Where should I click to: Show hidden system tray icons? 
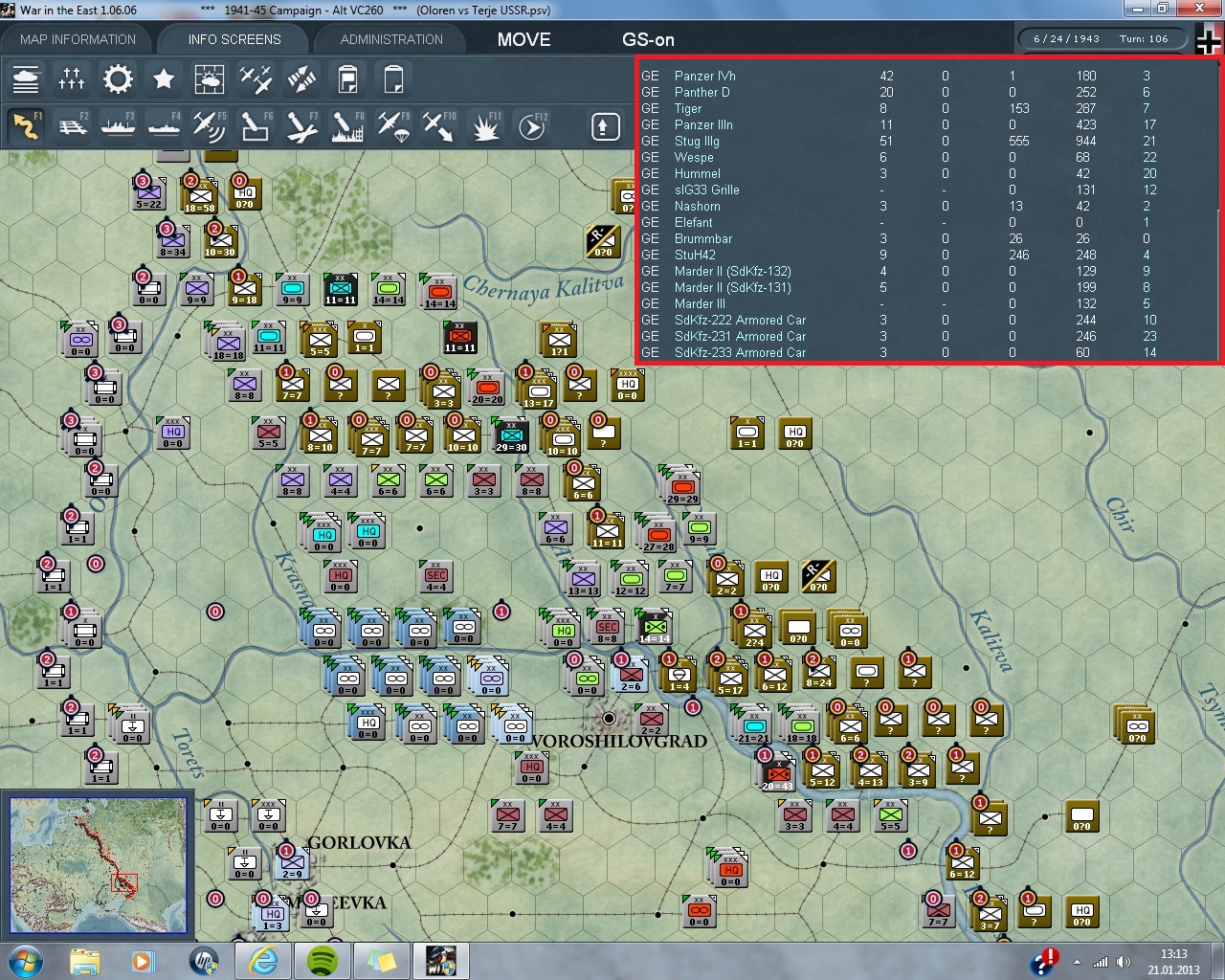click(x=1078, y=962)
